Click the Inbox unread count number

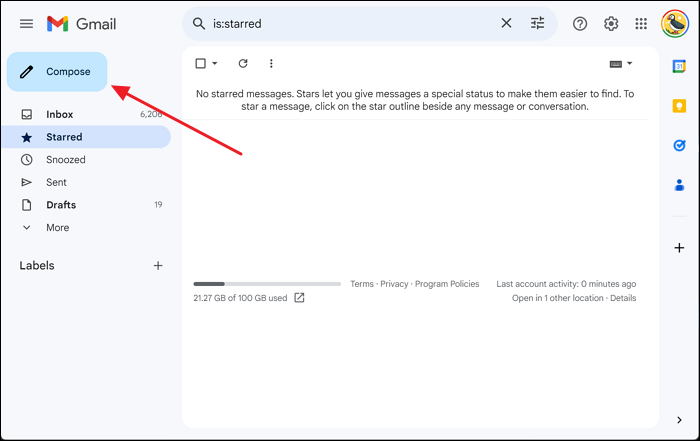151,114
